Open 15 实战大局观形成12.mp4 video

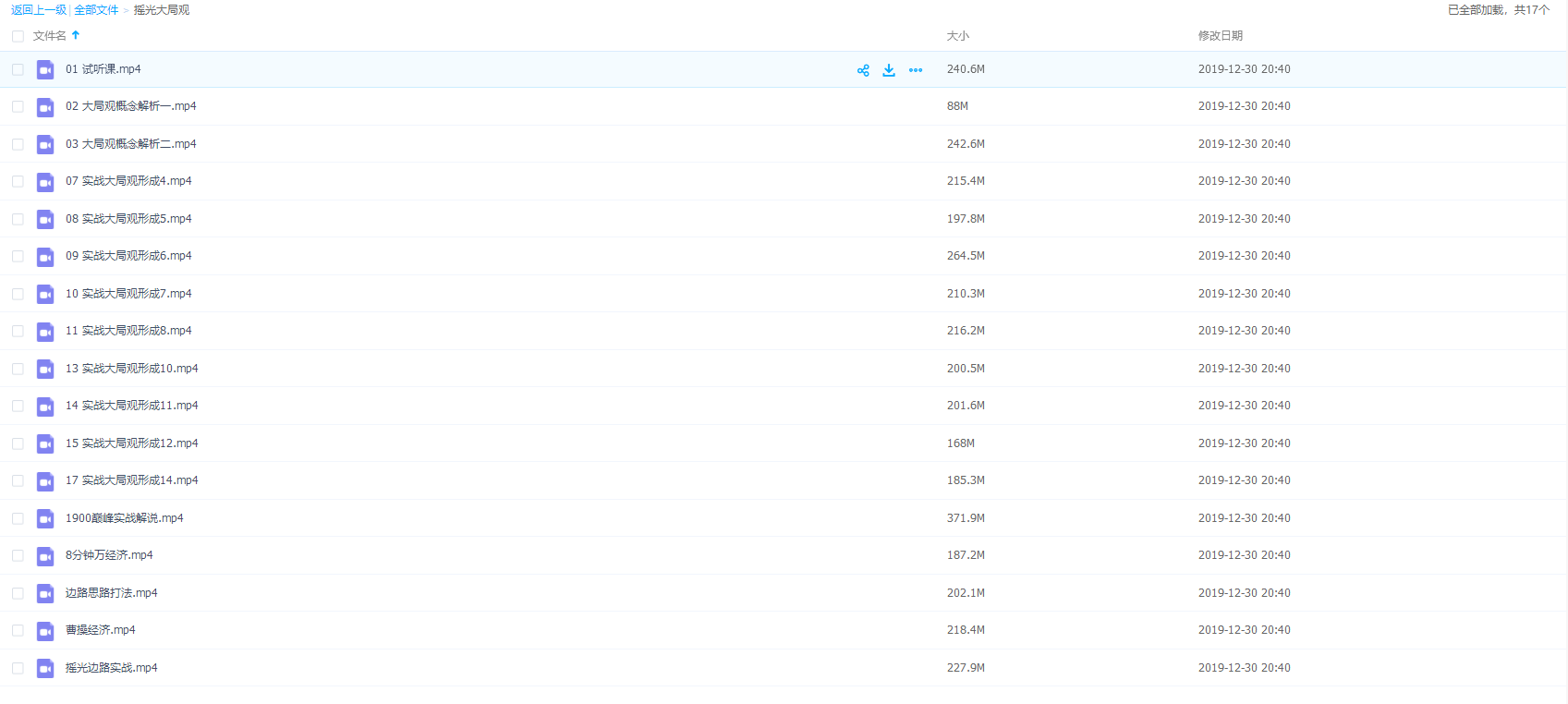131,443
